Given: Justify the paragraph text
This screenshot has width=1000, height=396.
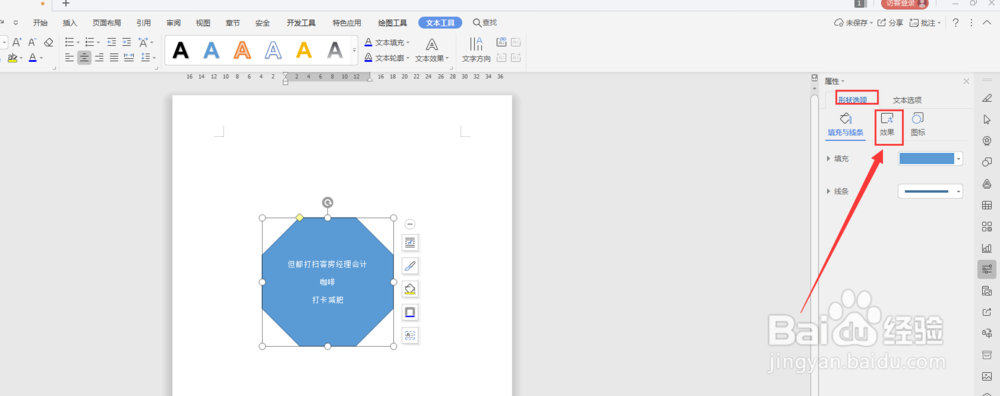Looking at the screenshot, I should pyautogui.click(x=114, y=58).
